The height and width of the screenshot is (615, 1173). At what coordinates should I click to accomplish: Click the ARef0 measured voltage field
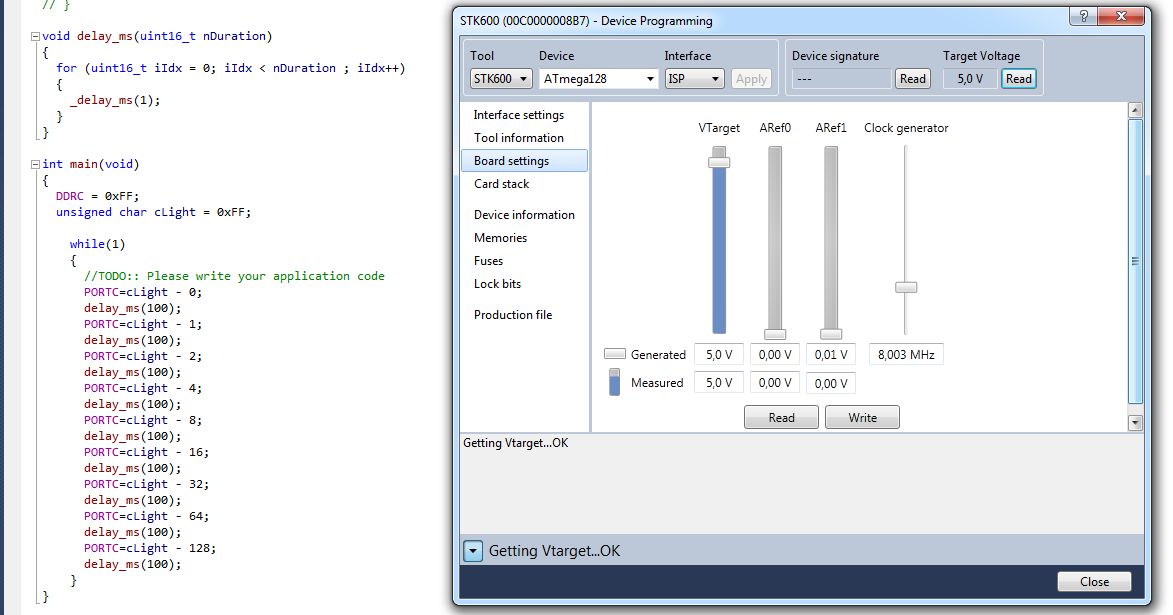click(775, 383)
